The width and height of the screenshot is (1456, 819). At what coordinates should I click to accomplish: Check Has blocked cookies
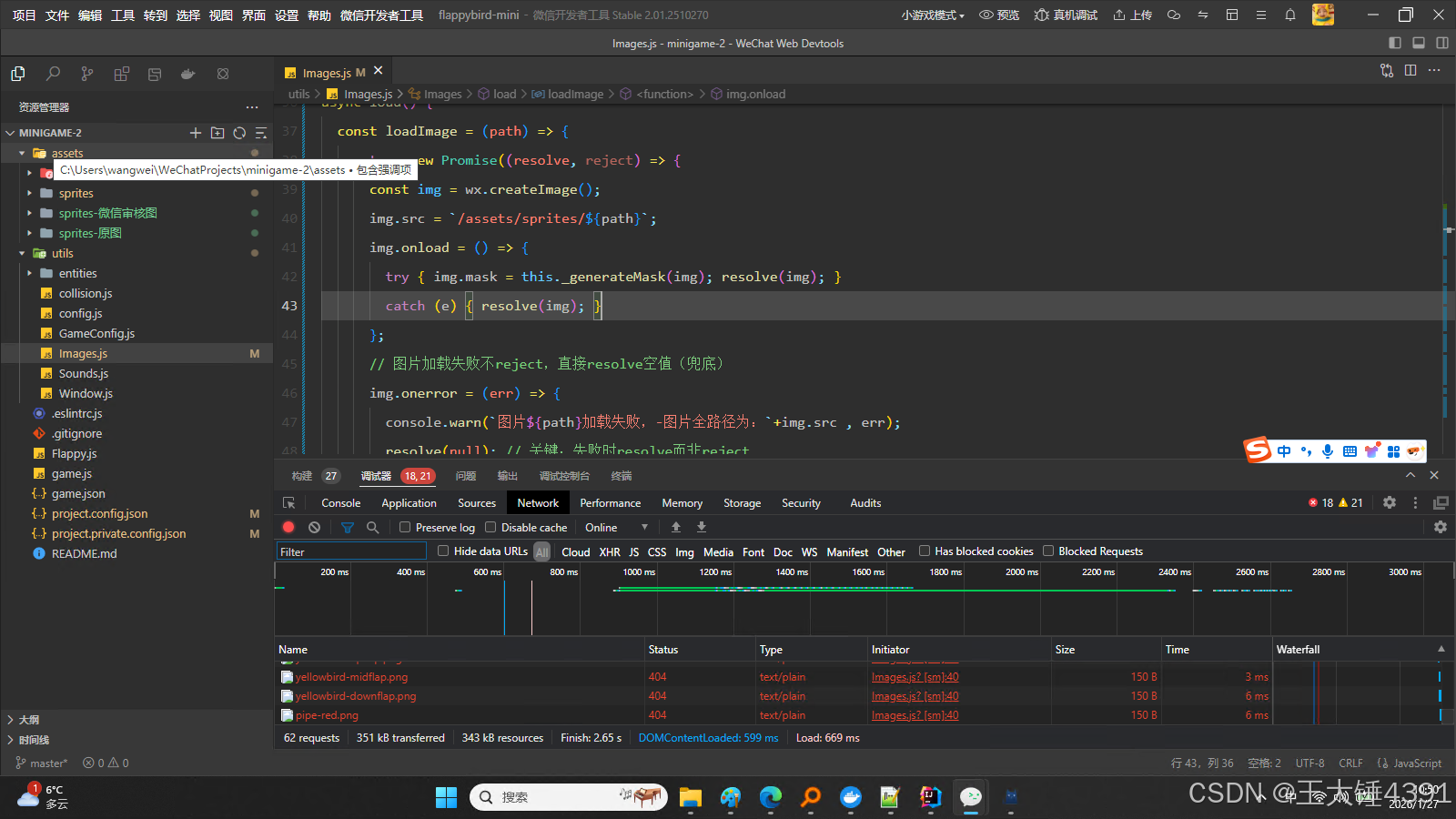pos(925,551)
